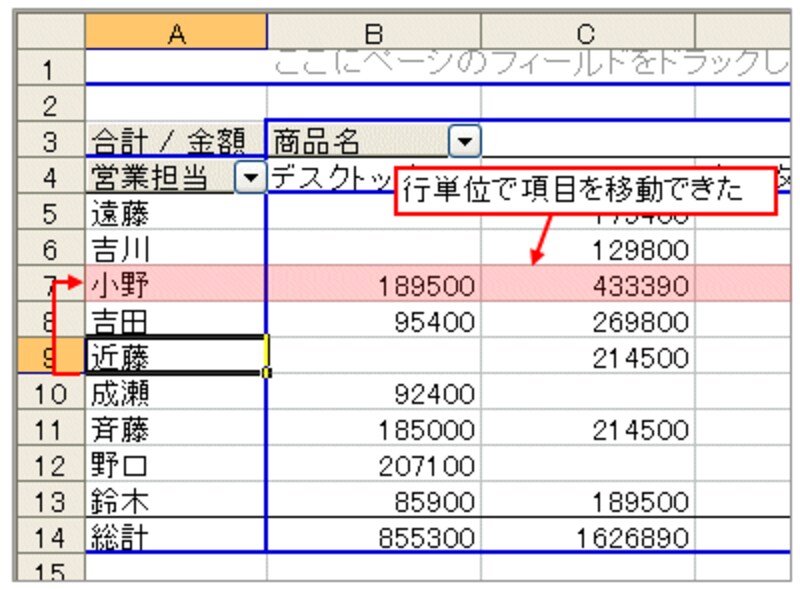Select the cell containing 近藤

click(x=176, y=357)
